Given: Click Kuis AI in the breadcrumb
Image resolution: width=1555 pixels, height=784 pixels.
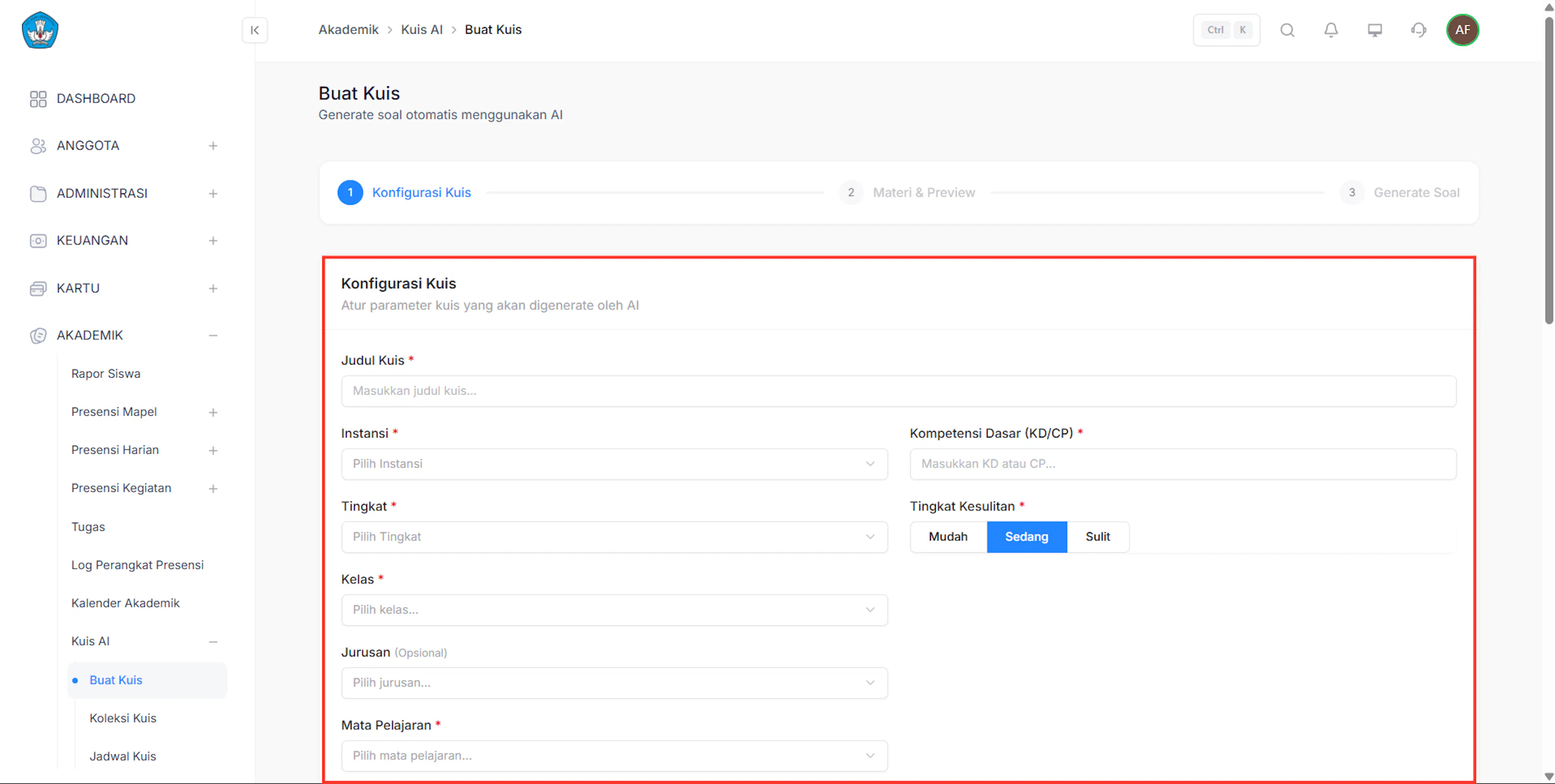Looking at the screenshot, I should pos(421,30).
